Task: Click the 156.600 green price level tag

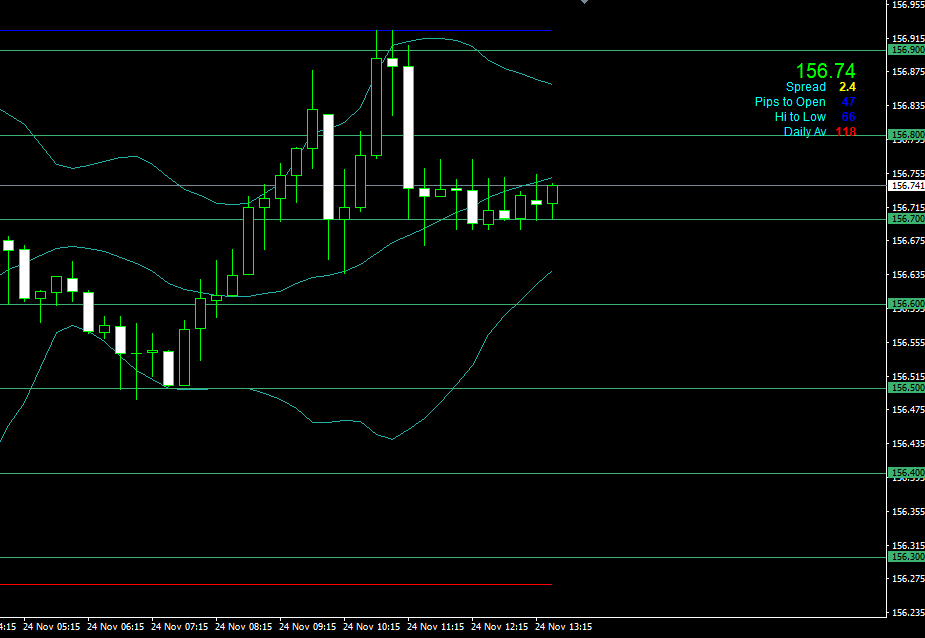Action: [x=907, y=304]
